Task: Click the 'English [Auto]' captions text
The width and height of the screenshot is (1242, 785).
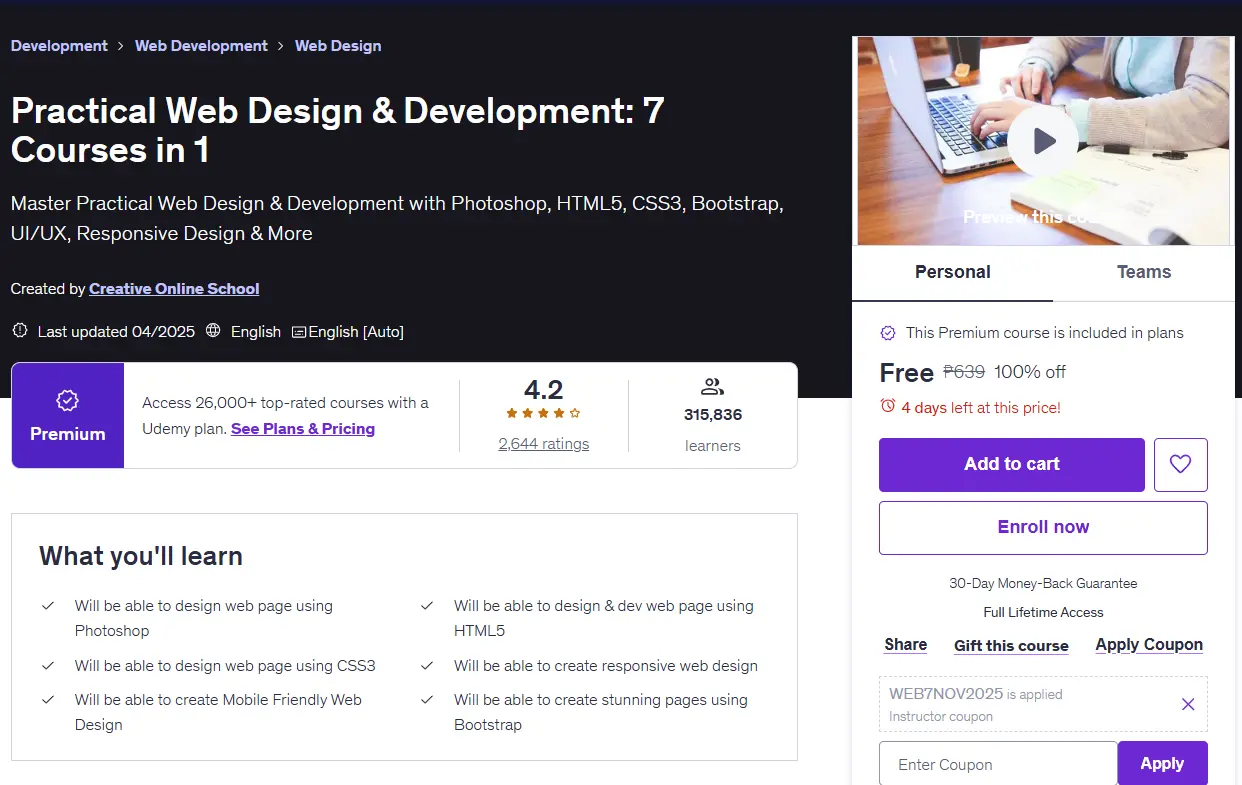Action: tap(356, 332)
